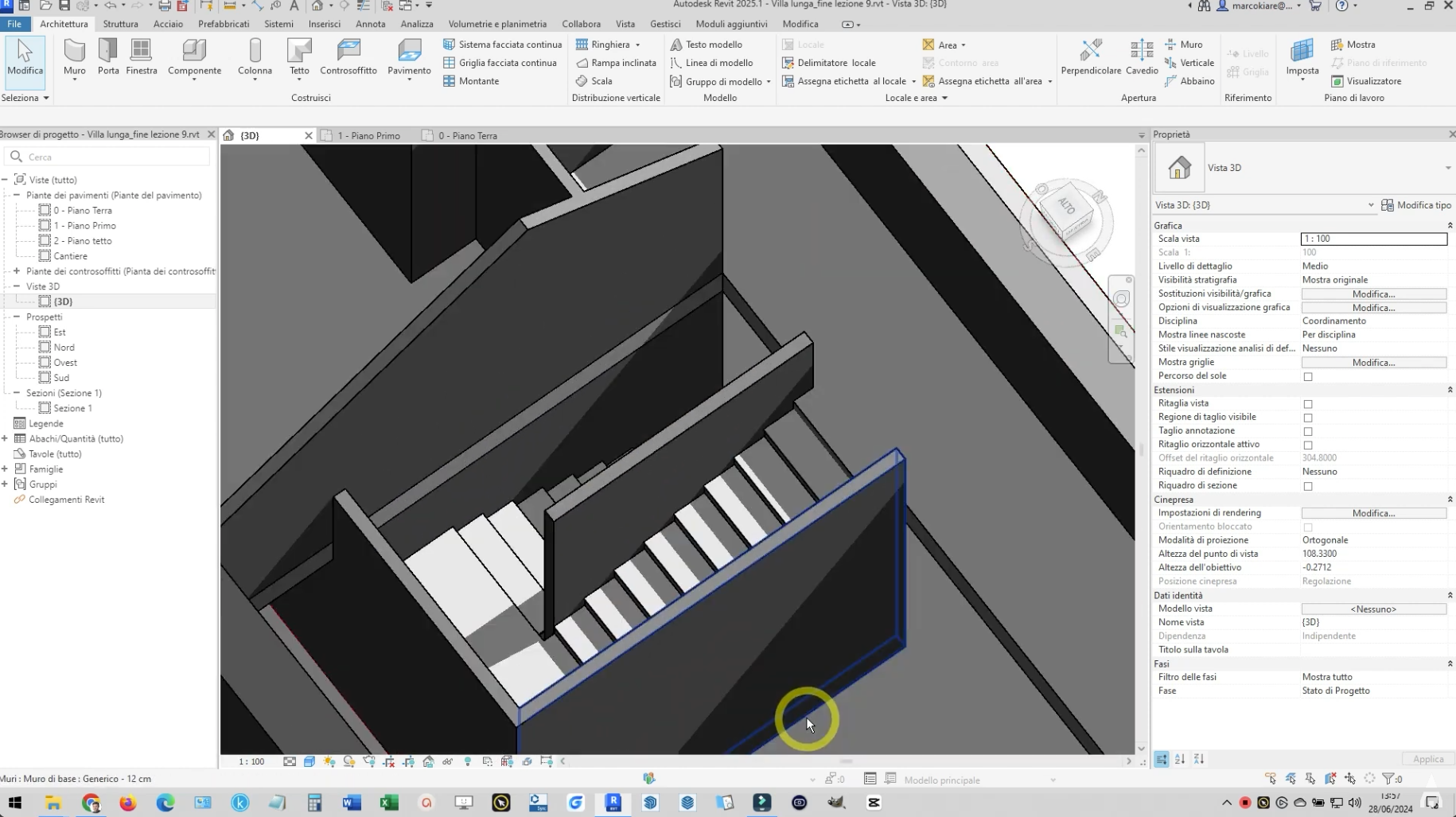Click Modifica for Impostazioni di rendering
The height and width of the screenshot is (817, 1456).
click(1373, 513)
